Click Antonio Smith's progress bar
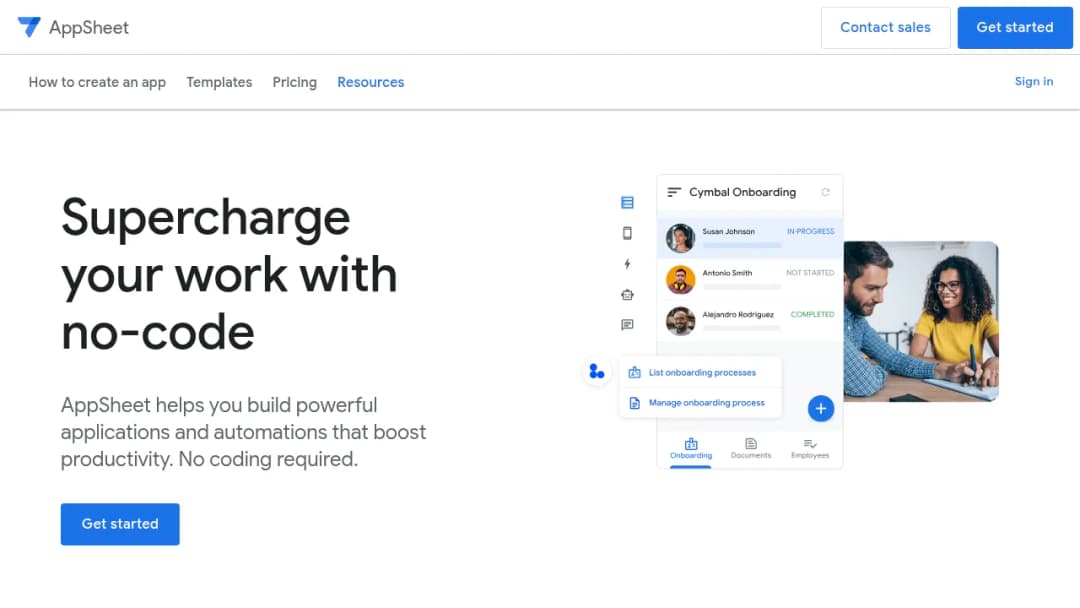This screenshot has height=608, width=1080. [x=742, y=286]
